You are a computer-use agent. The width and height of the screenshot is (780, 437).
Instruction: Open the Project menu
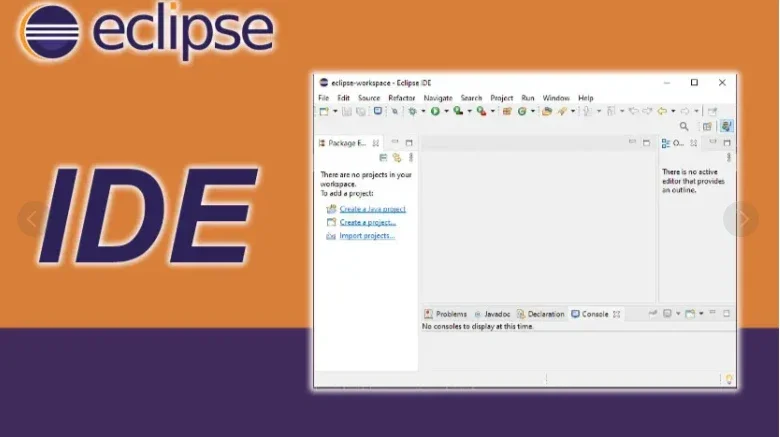pyautogui.click(x=501, y=98)
